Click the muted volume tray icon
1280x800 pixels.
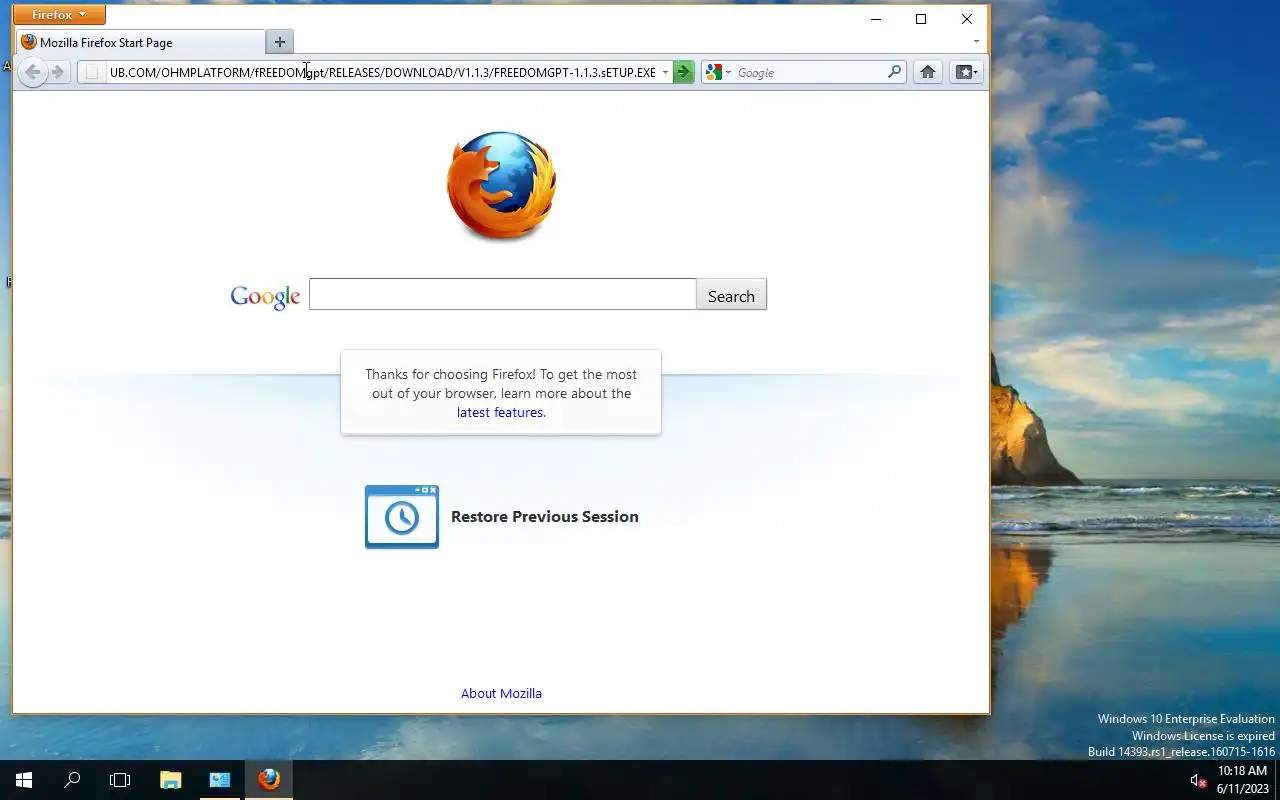click(1197, 781)
